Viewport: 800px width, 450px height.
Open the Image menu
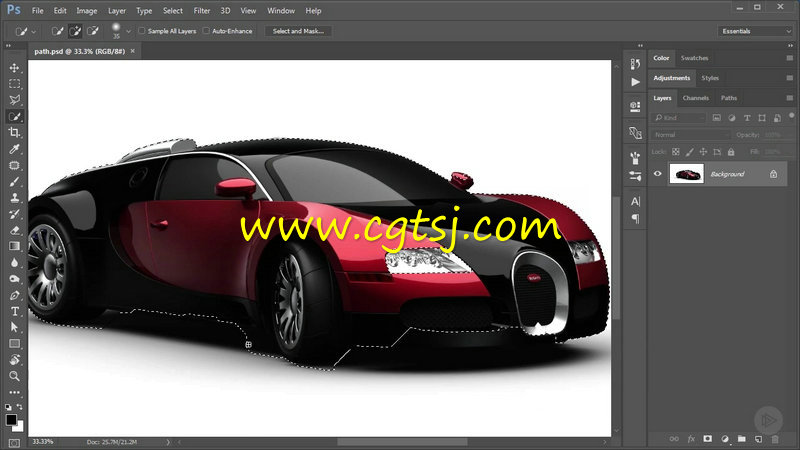[x=86, y=11]
